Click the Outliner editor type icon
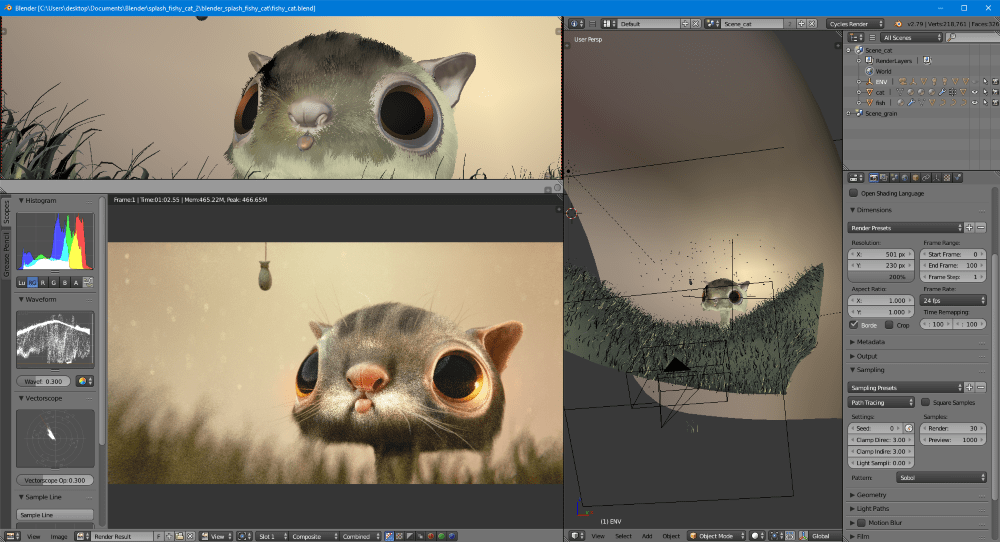This screenshot has width=1000, height=542. click(x=856, y=38)
